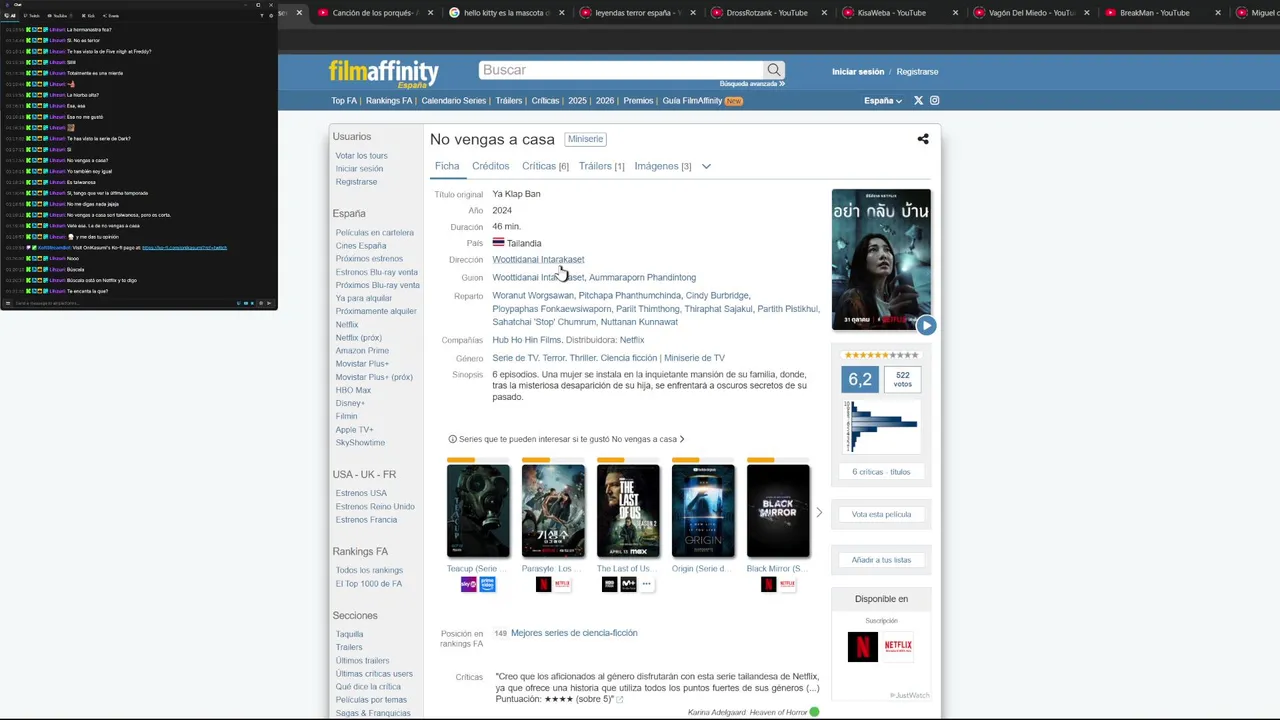Image resolution: width=1280 pixels, height=720 pixels.
Task: Open the '6 críticas - títulos' button
Action: [881, 472]
